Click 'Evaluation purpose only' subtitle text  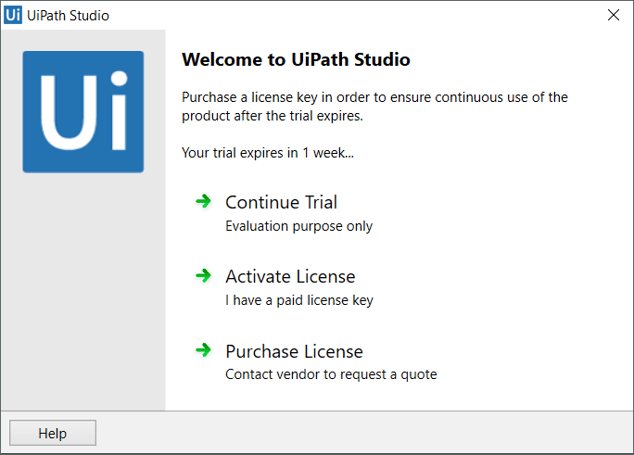pos(299,226)
